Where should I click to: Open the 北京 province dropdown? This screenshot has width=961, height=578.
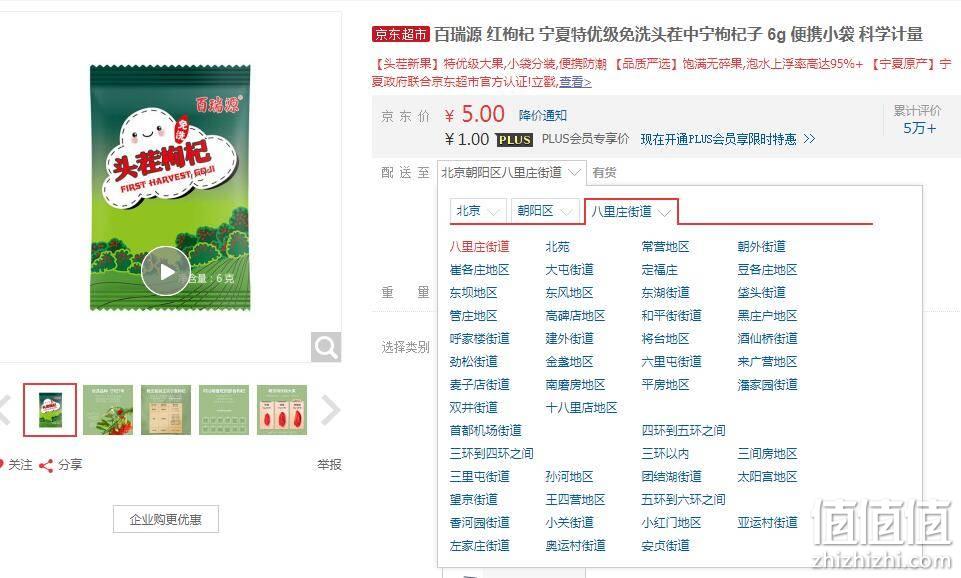click(477, 211)
